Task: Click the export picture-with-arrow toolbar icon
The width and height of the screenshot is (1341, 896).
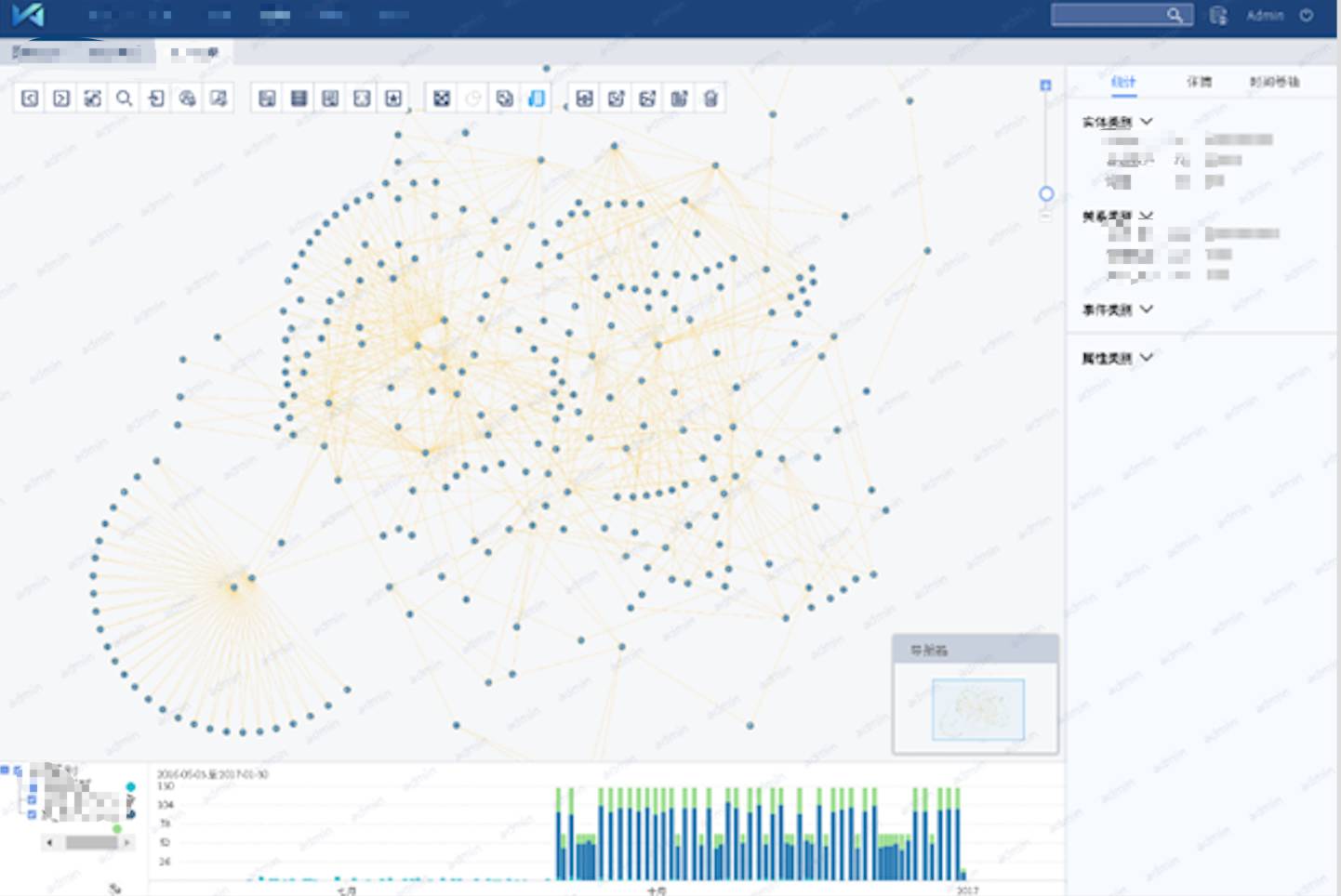Action: [x=219, y=98]
